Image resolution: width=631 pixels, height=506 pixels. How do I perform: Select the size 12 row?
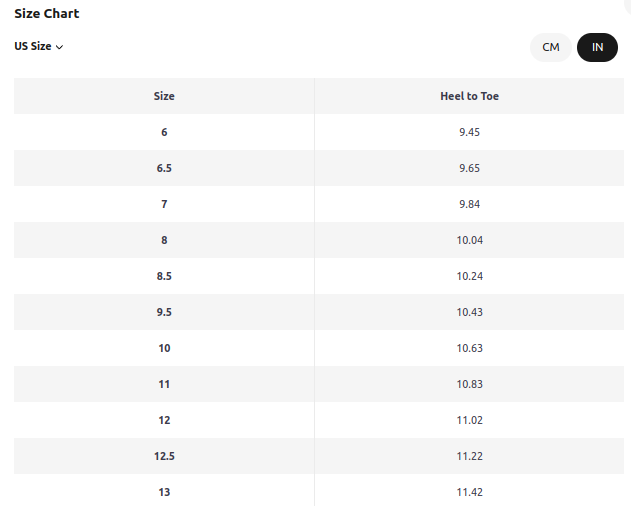pos(319,420)
